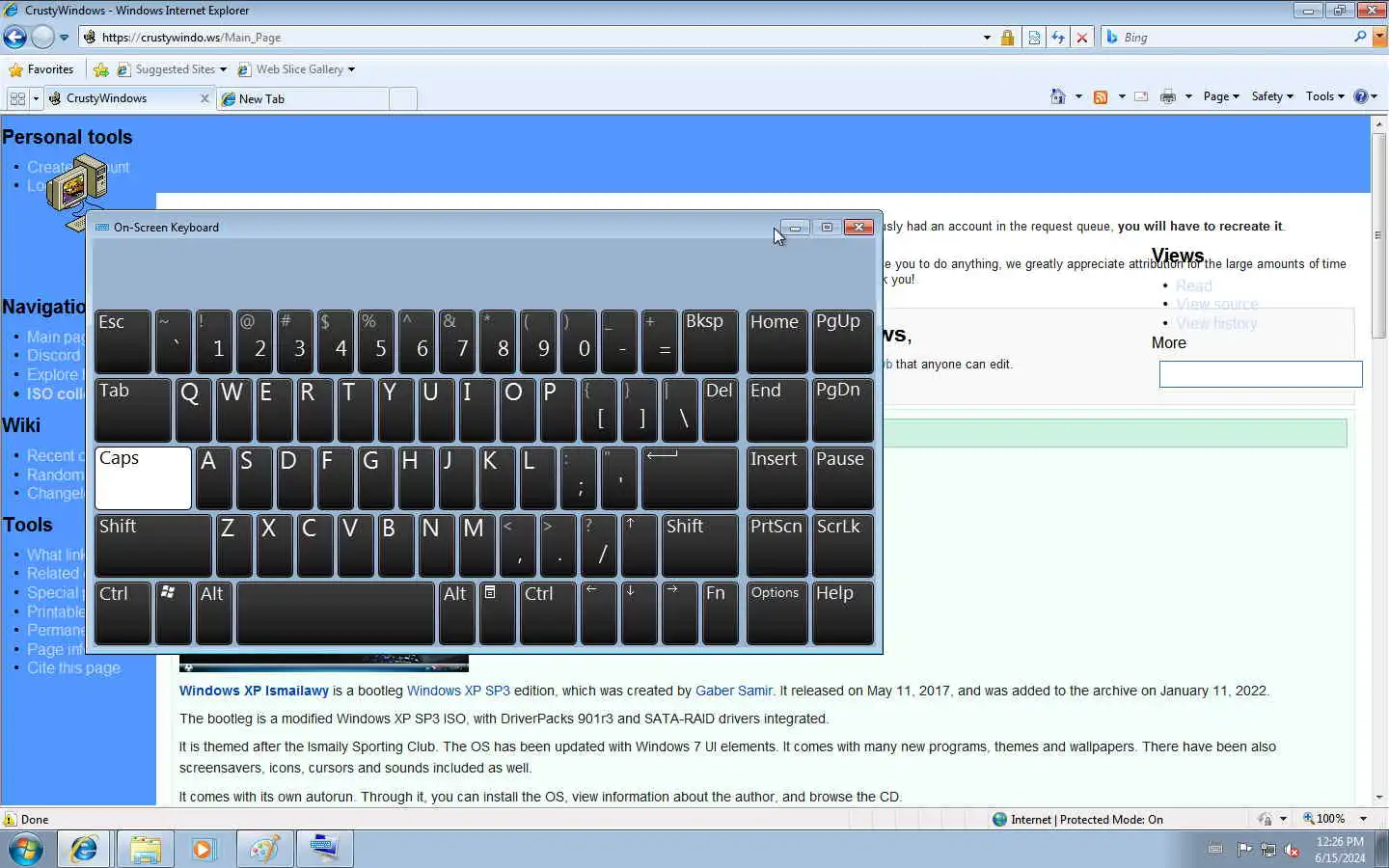This screenshot has height=868, width=1389.
Task: Click the left arrow key on keyboard
Action: click(x=598, y=612)
